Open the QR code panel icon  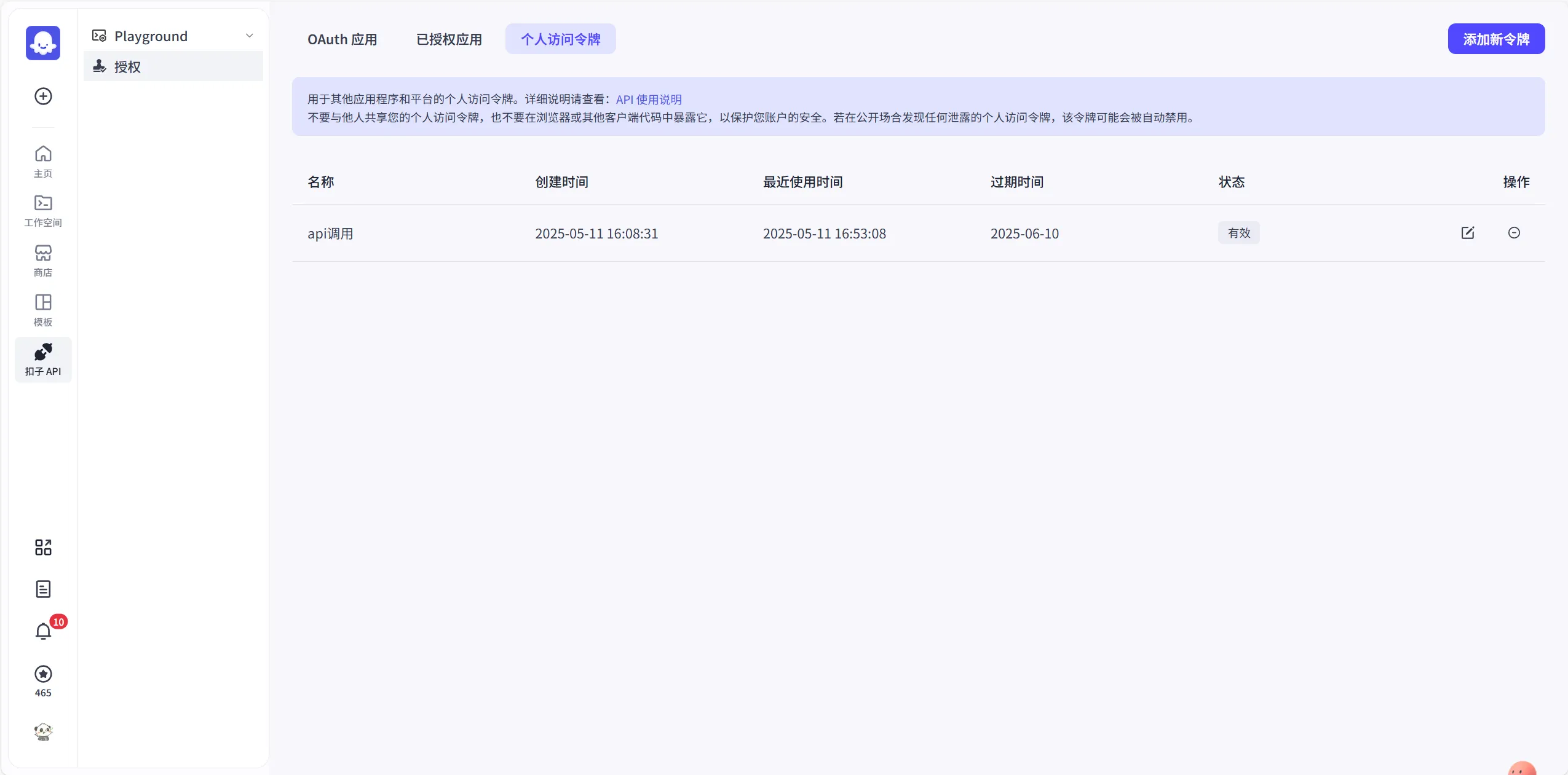tap(42, 548)
